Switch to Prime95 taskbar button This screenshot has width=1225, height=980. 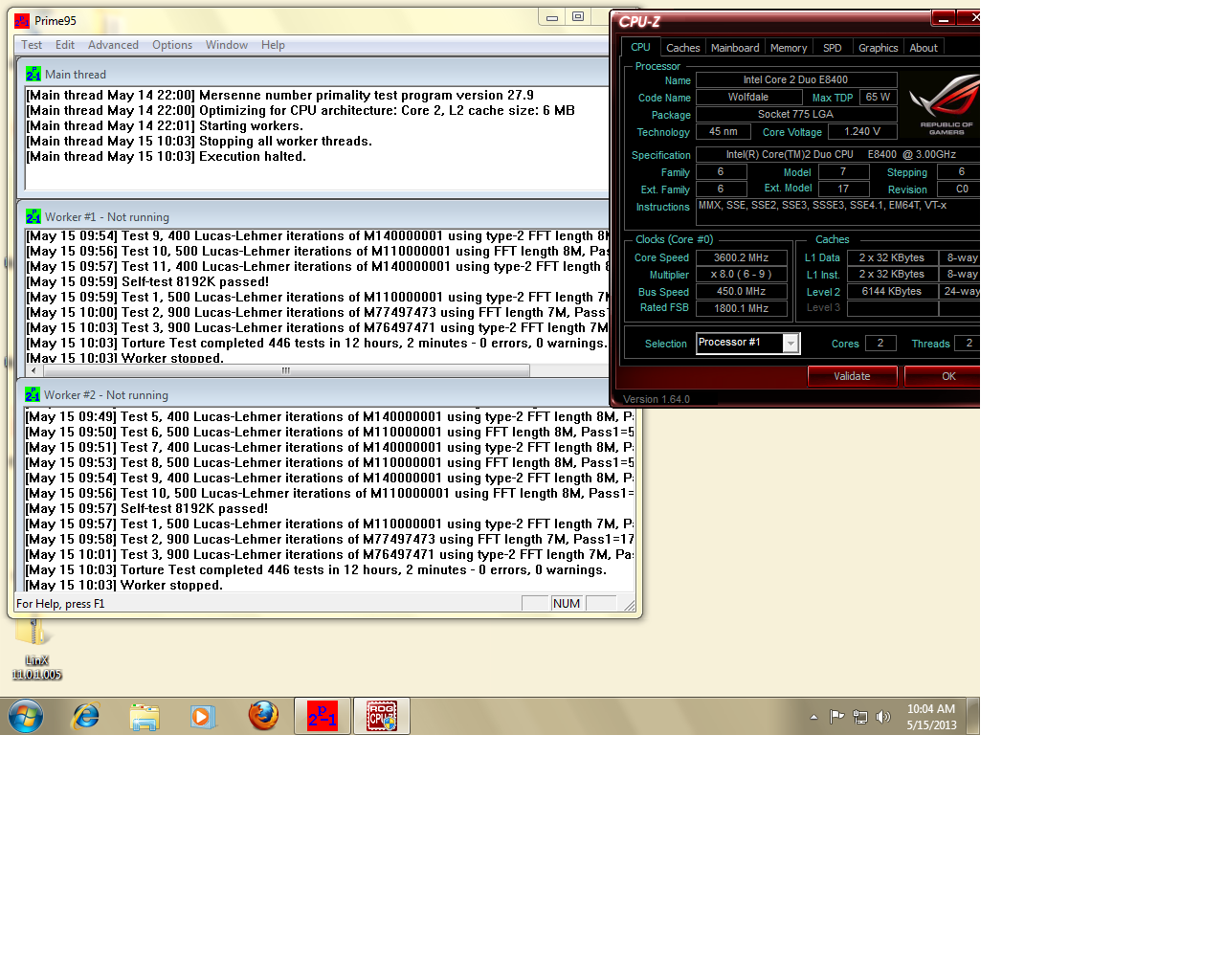[323, 716]
